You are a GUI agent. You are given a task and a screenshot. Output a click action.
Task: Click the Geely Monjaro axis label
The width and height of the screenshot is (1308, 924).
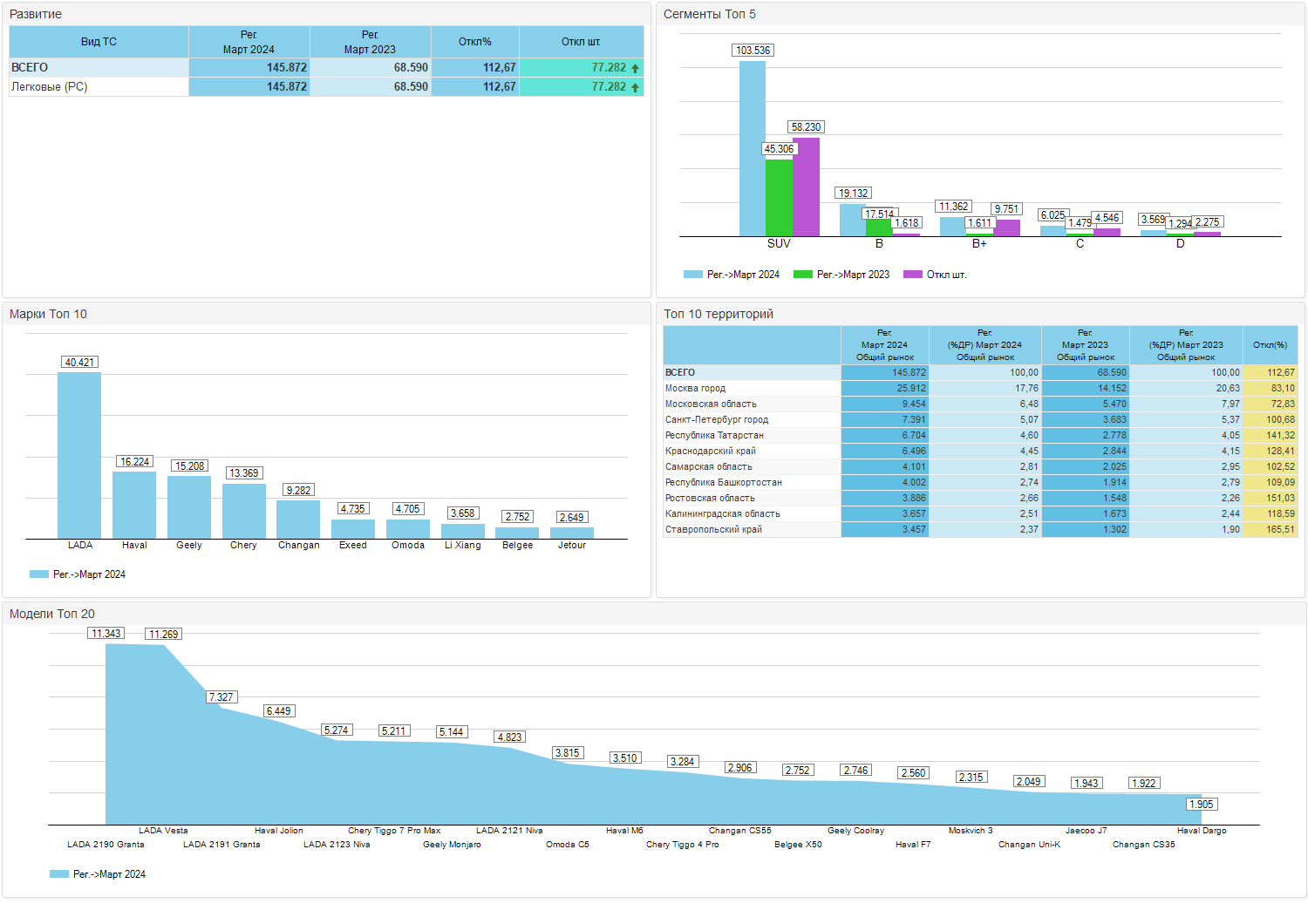(452, 845)
